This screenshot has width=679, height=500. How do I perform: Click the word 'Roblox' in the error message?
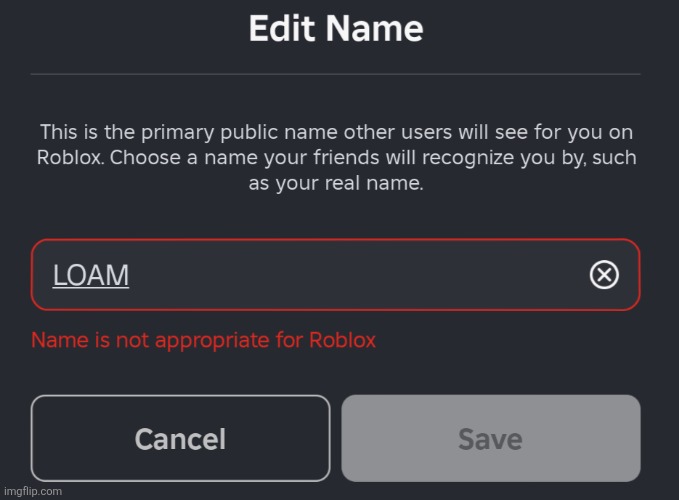(x=343, y=340)
